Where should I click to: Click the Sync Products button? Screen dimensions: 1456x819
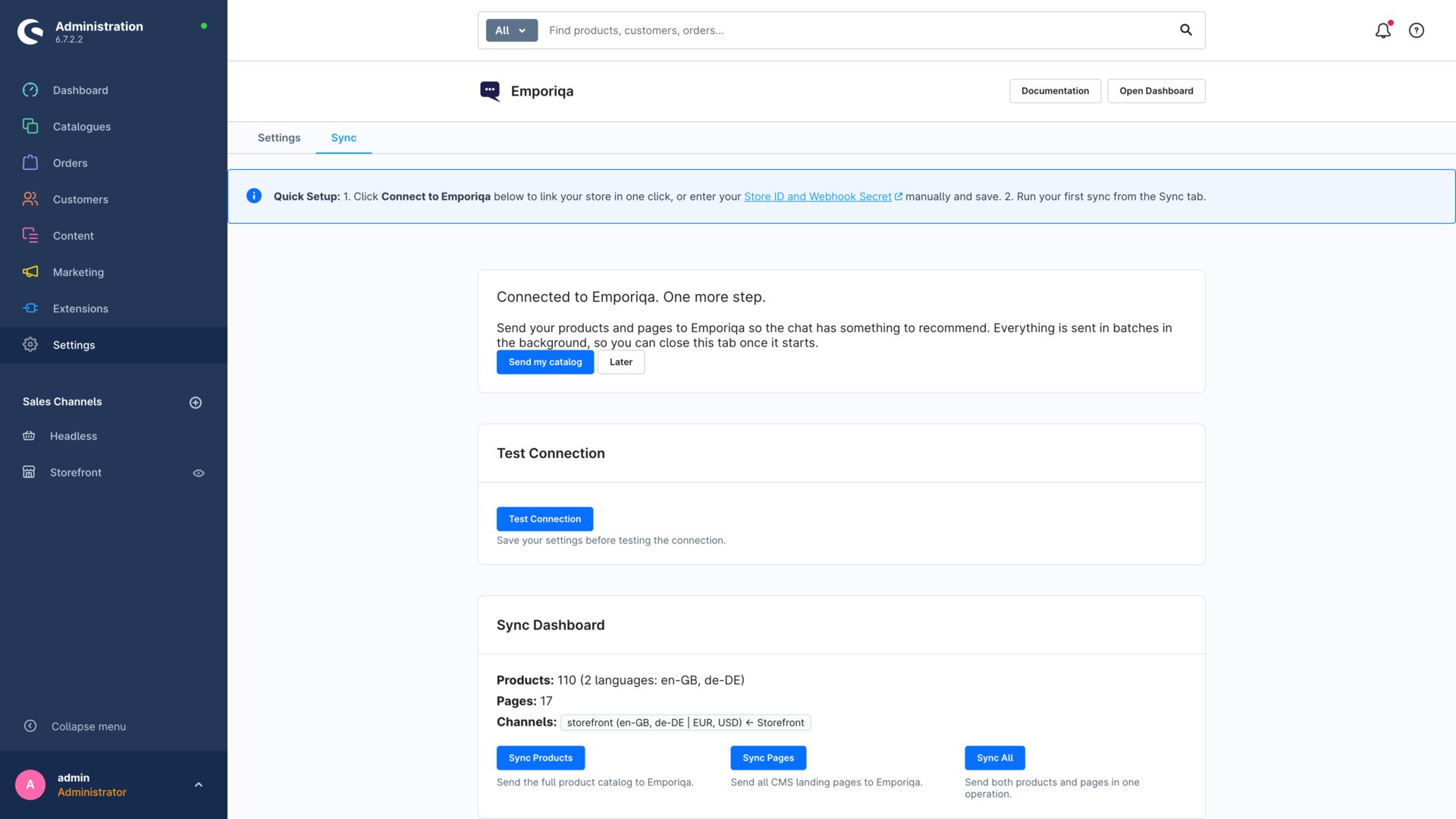[541, 758]
